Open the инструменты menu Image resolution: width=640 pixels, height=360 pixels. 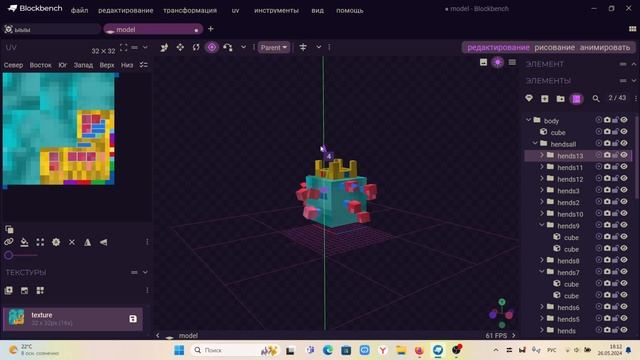(x=276, y=10)
